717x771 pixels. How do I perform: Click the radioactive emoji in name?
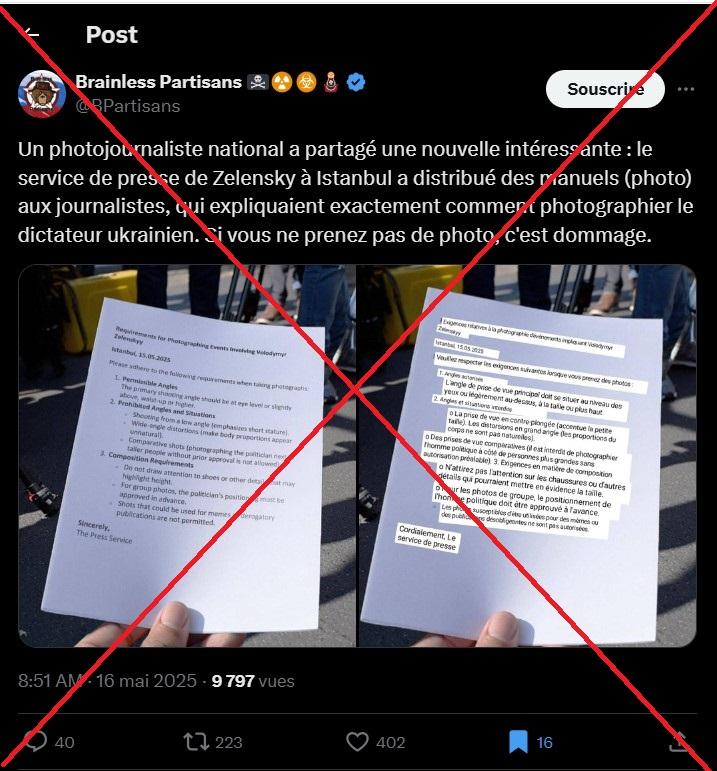[282, 82]
